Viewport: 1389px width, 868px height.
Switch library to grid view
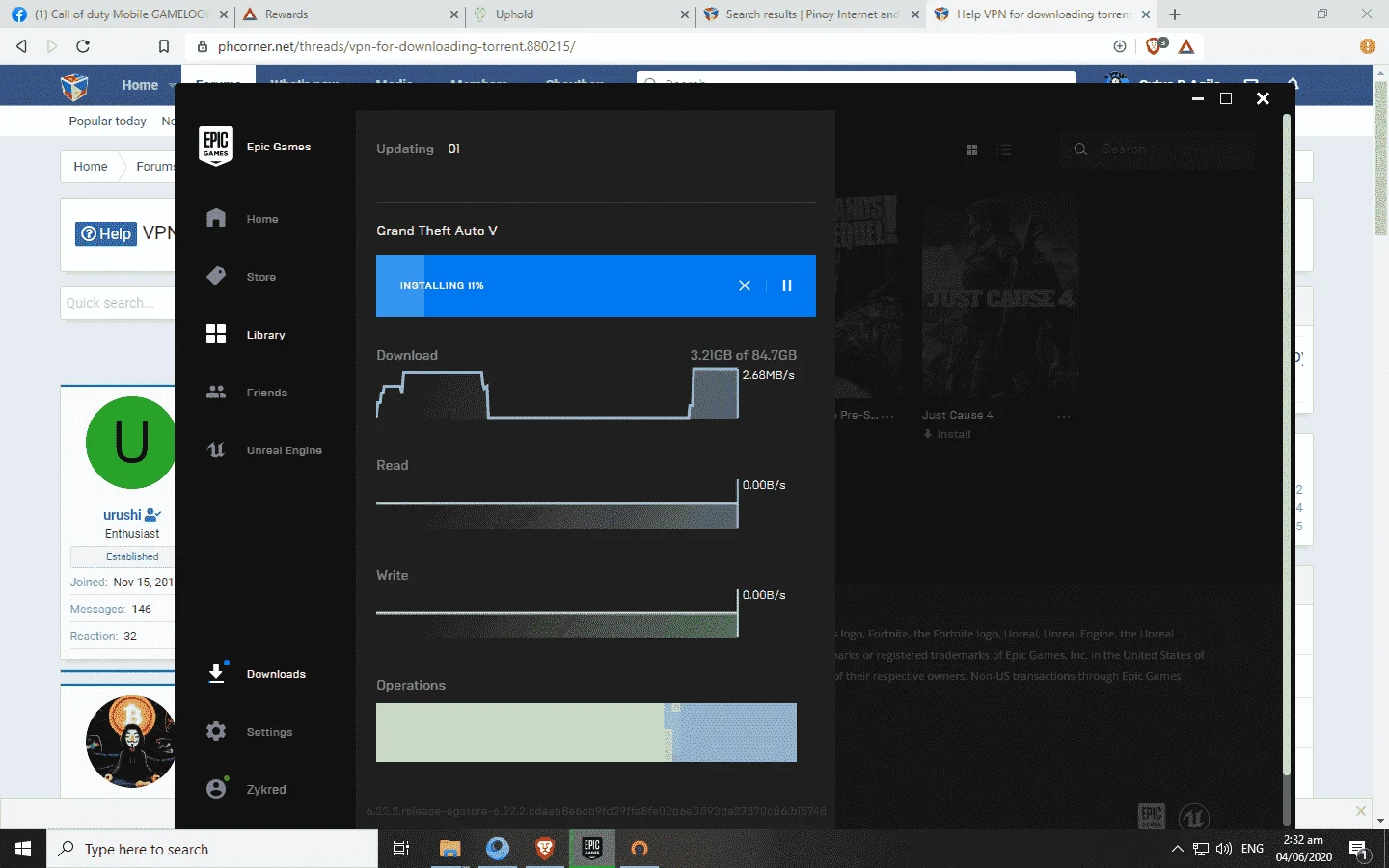972,149
